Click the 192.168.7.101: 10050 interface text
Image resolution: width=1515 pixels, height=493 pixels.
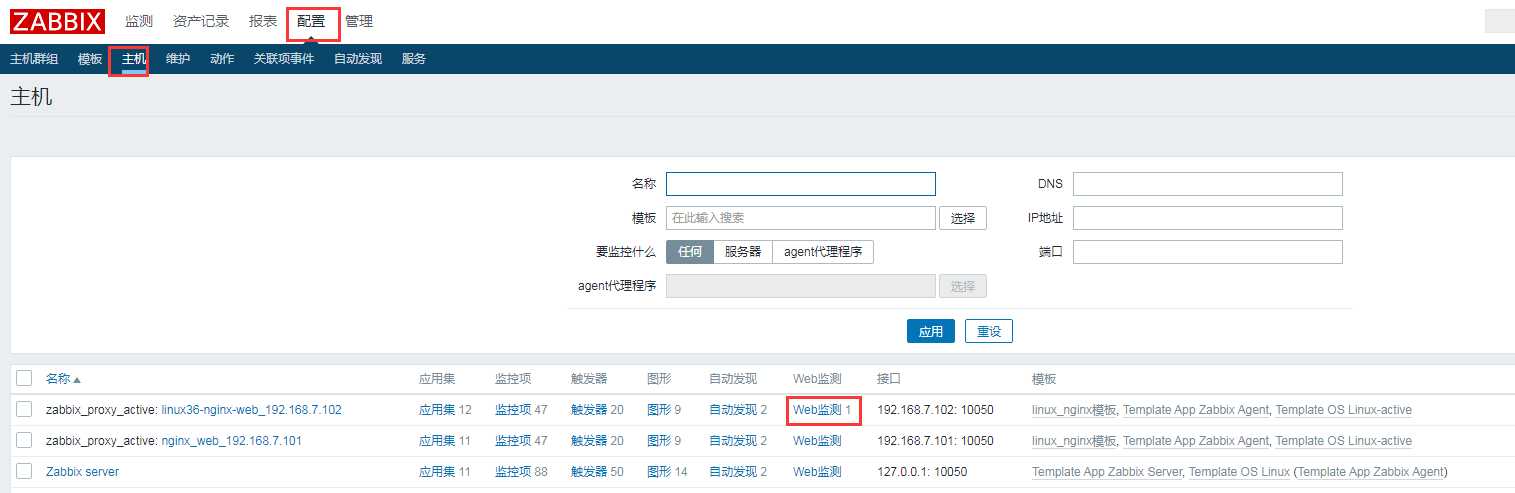pyautogui.click(x=935, y=441)
